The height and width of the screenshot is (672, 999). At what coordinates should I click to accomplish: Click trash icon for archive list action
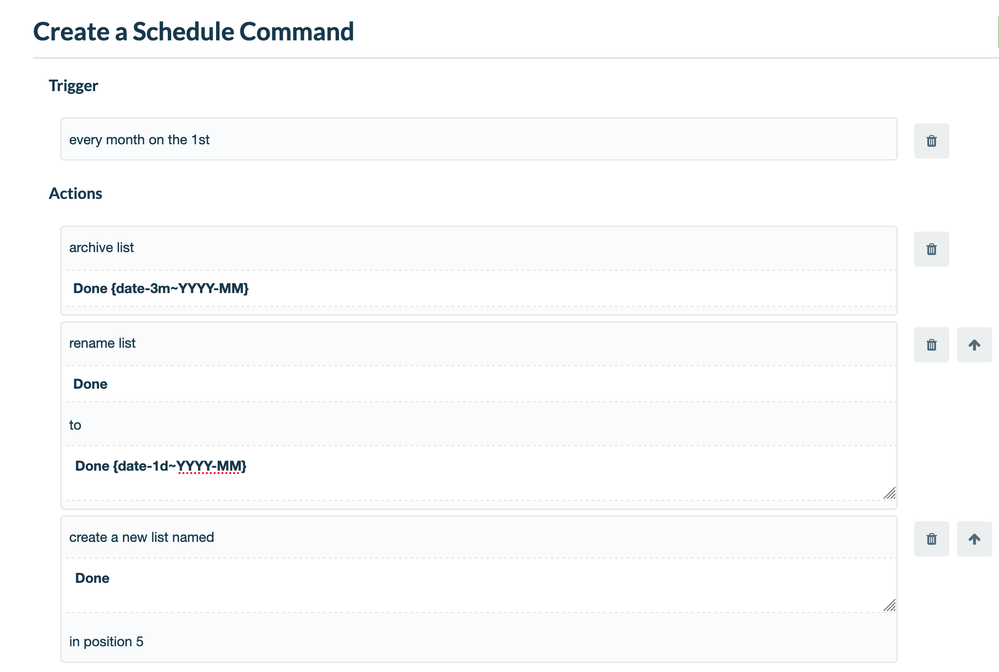(x=931, y=249)
